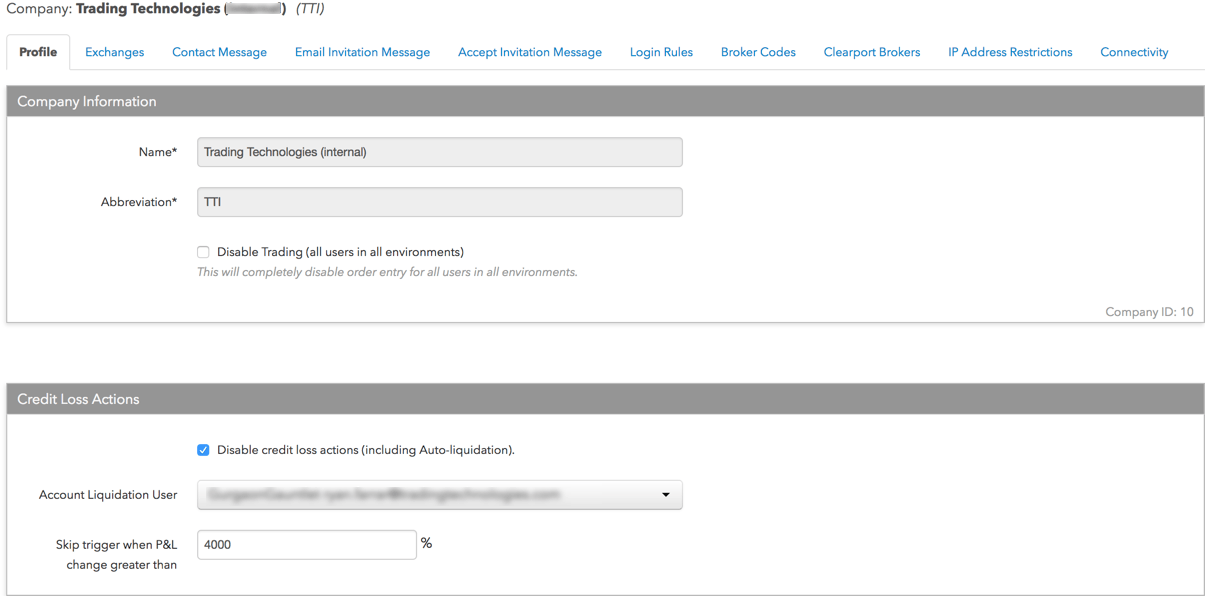
Task: Switch to the Exchanges tab
Action: [x=114, y=52]
